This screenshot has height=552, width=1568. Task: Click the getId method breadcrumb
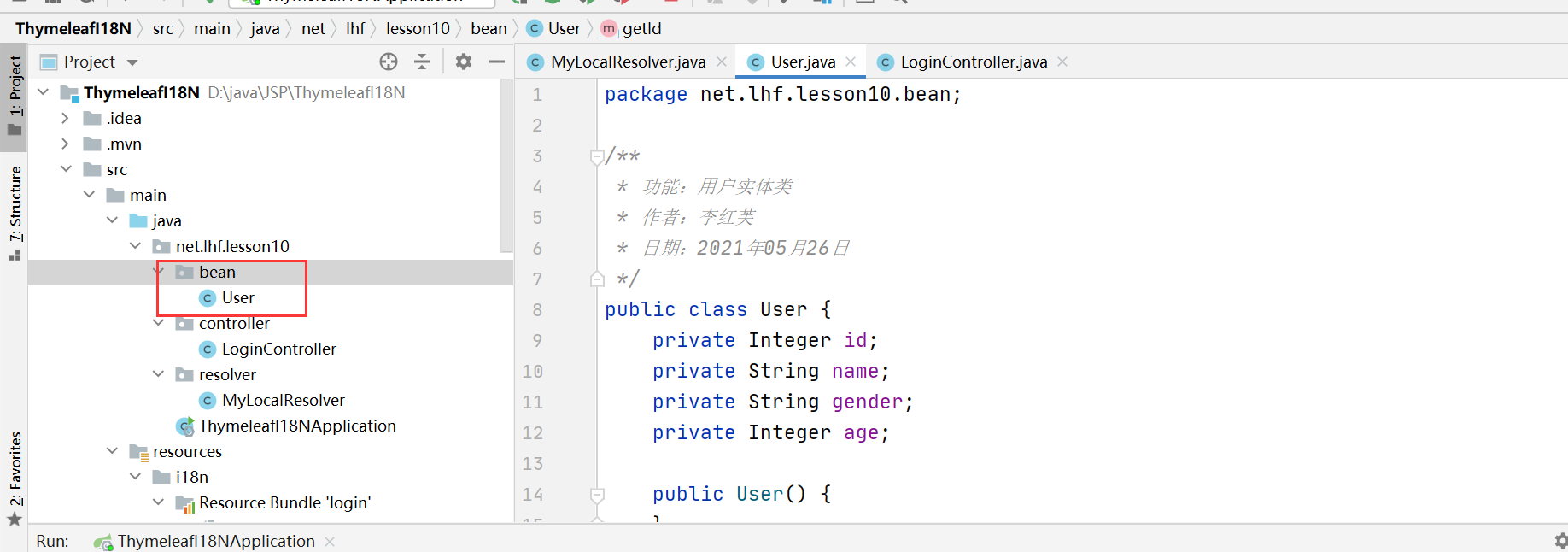(632, 28)
